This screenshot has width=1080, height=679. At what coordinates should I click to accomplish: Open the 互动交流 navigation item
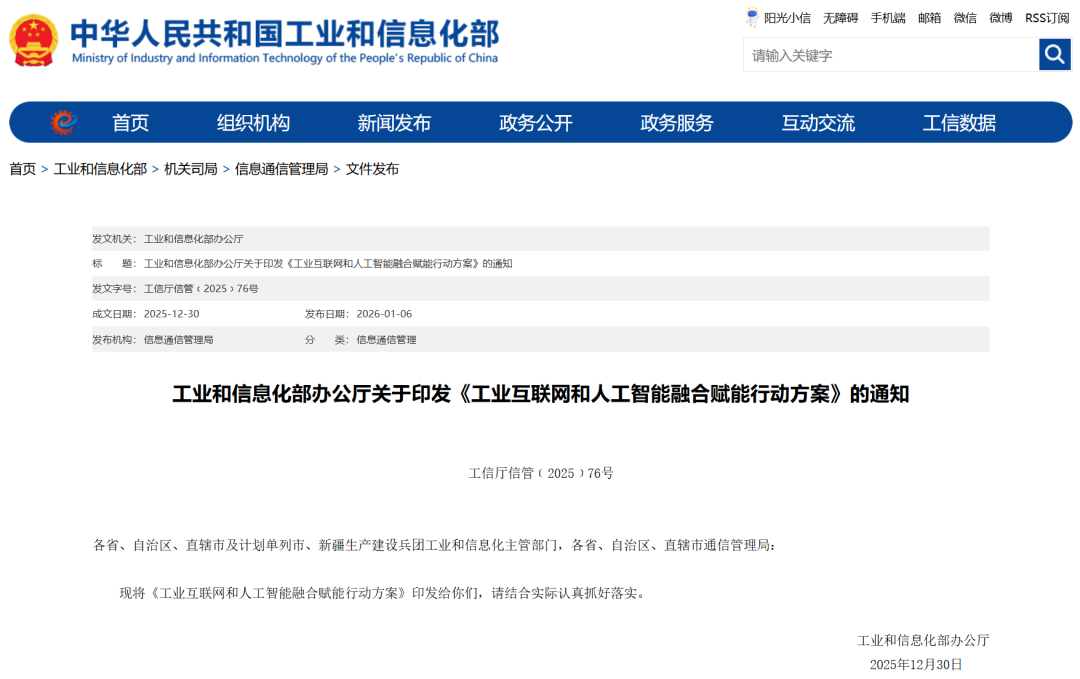click(x=818, y=123)
